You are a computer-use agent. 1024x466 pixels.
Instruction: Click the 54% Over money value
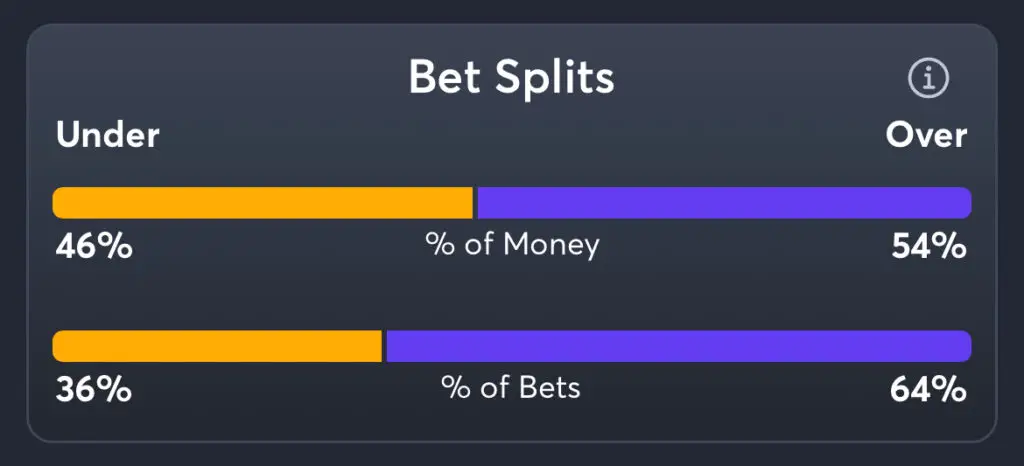click(x=929, y=246)
